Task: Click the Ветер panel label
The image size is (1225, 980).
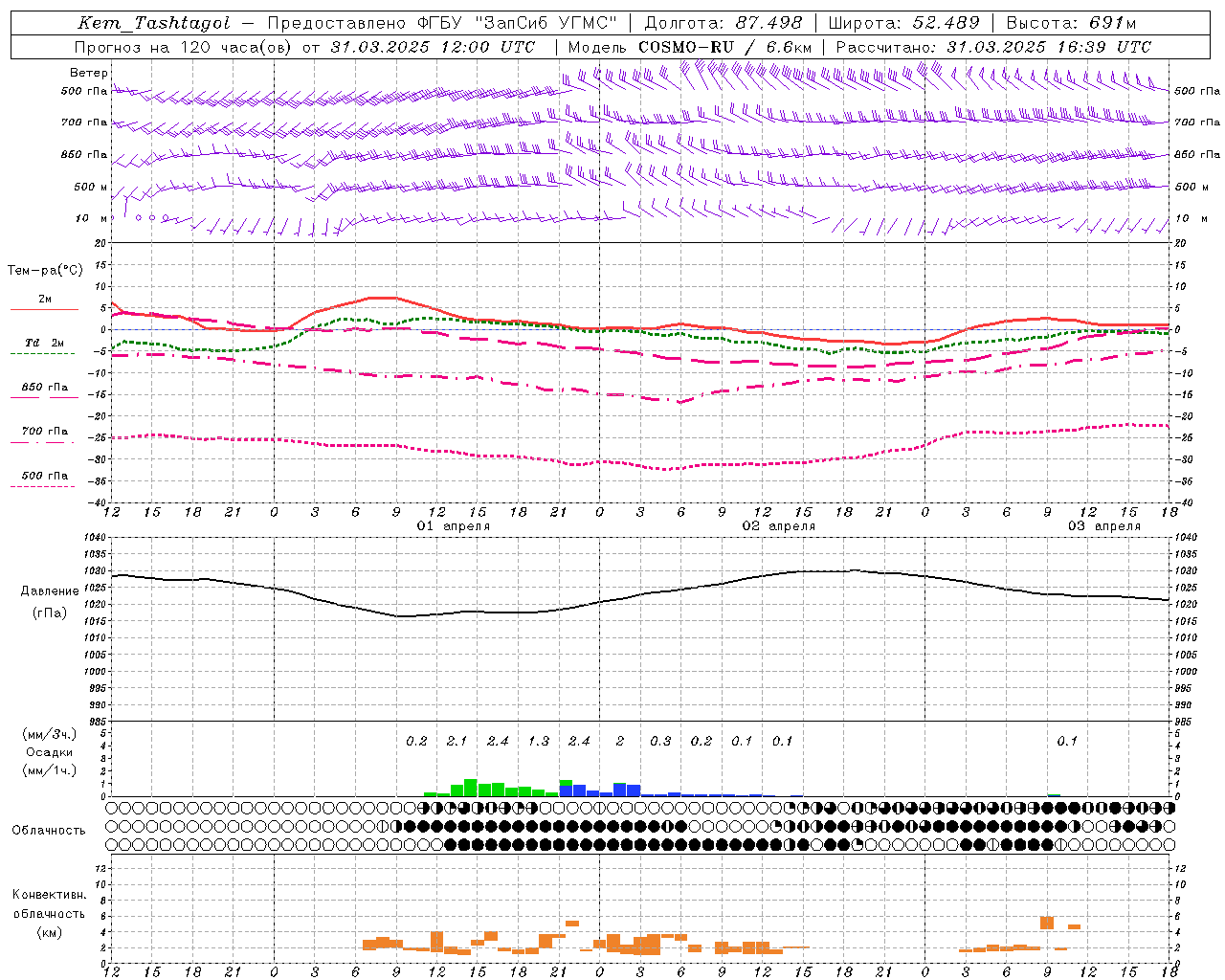Action: [x=89, y=73]
